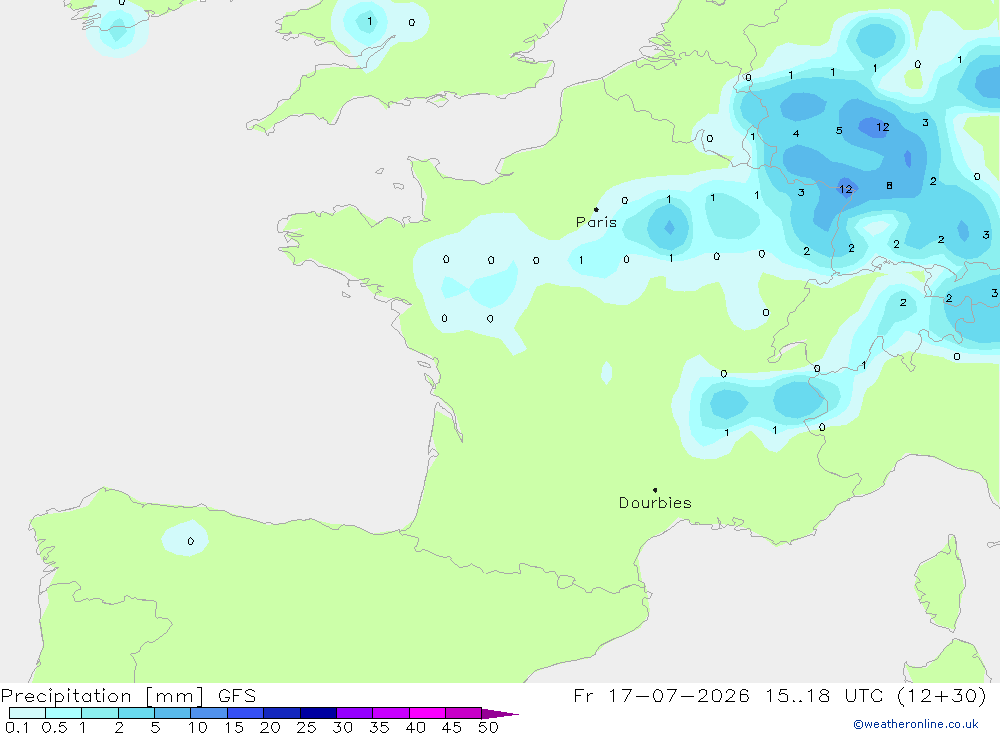Select the black dot marker above Dourbies
1000x733 pixels.
click(655, 490)
